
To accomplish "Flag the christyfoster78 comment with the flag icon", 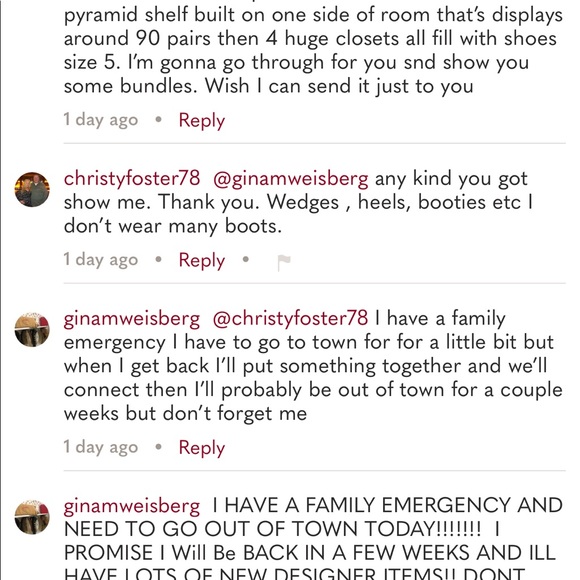I will [284, 262].
